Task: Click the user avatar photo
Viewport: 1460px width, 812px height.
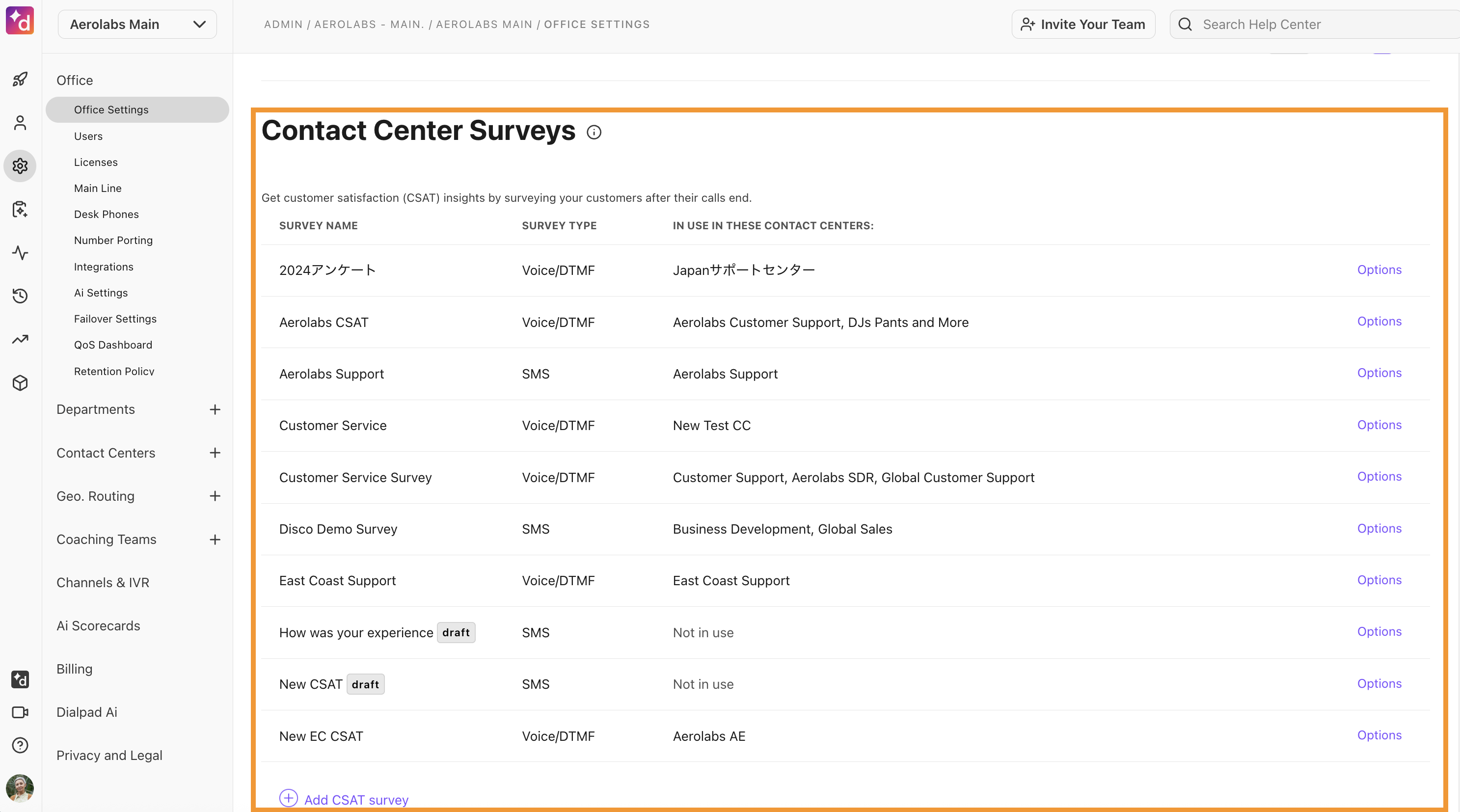Action: click(x=20, y=788)
